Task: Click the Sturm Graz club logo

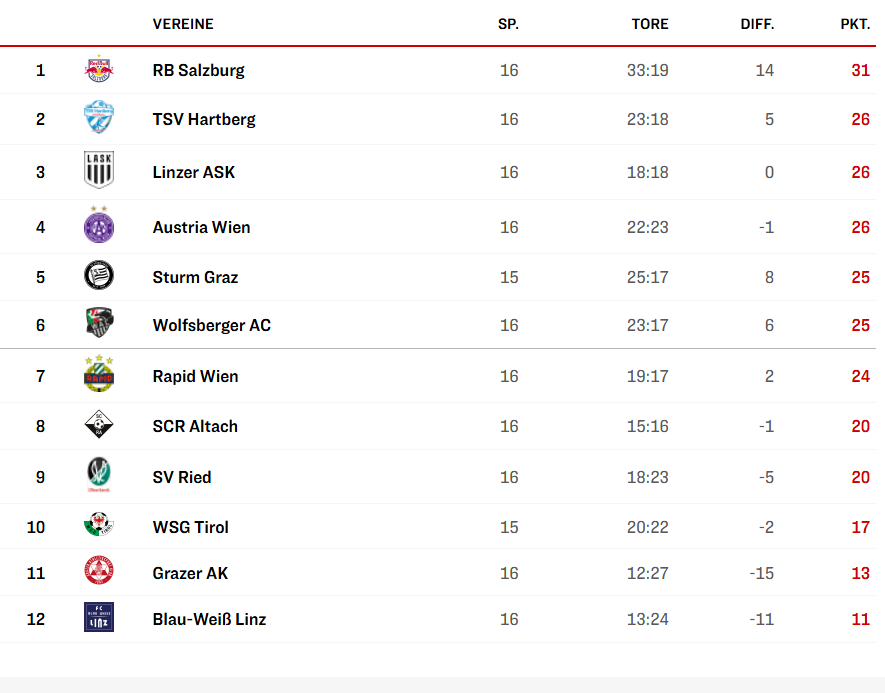Action: coord(99,276)
